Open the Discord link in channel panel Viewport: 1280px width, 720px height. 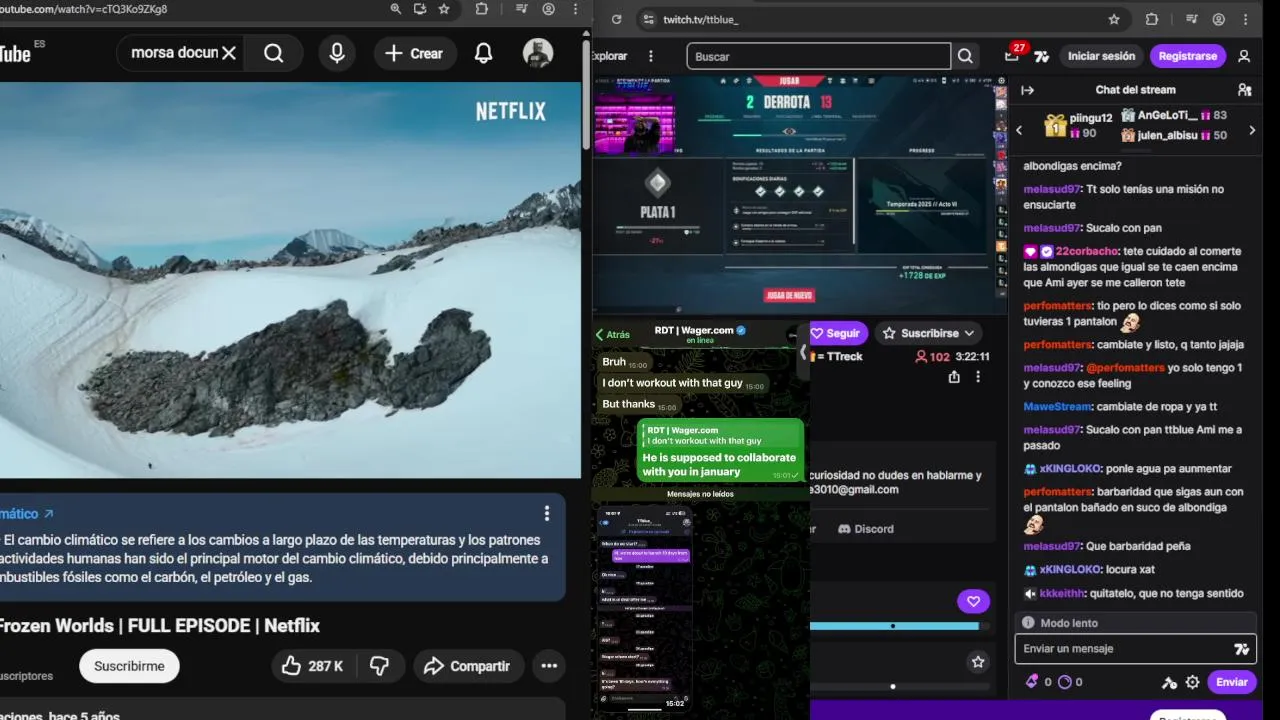(x=866, y=529)
